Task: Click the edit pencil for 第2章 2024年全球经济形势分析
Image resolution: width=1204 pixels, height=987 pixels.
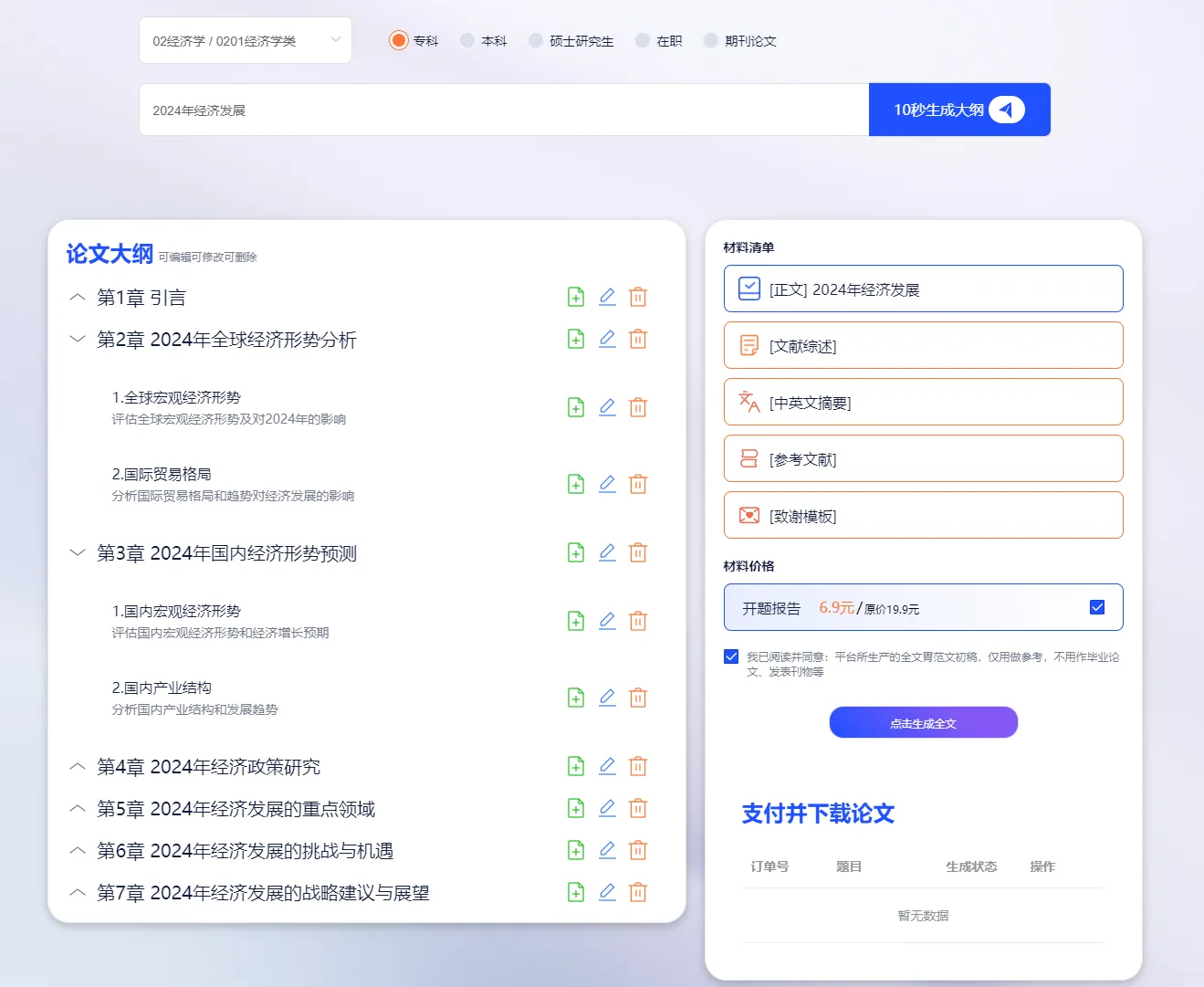Action: point(607,339)
